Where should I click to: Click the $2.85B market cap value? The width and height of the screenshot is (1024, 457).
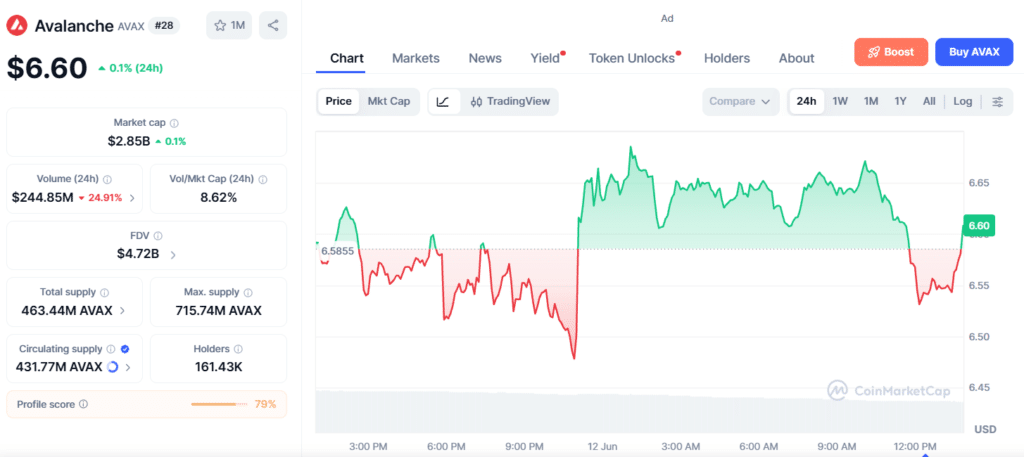[129, 141]
